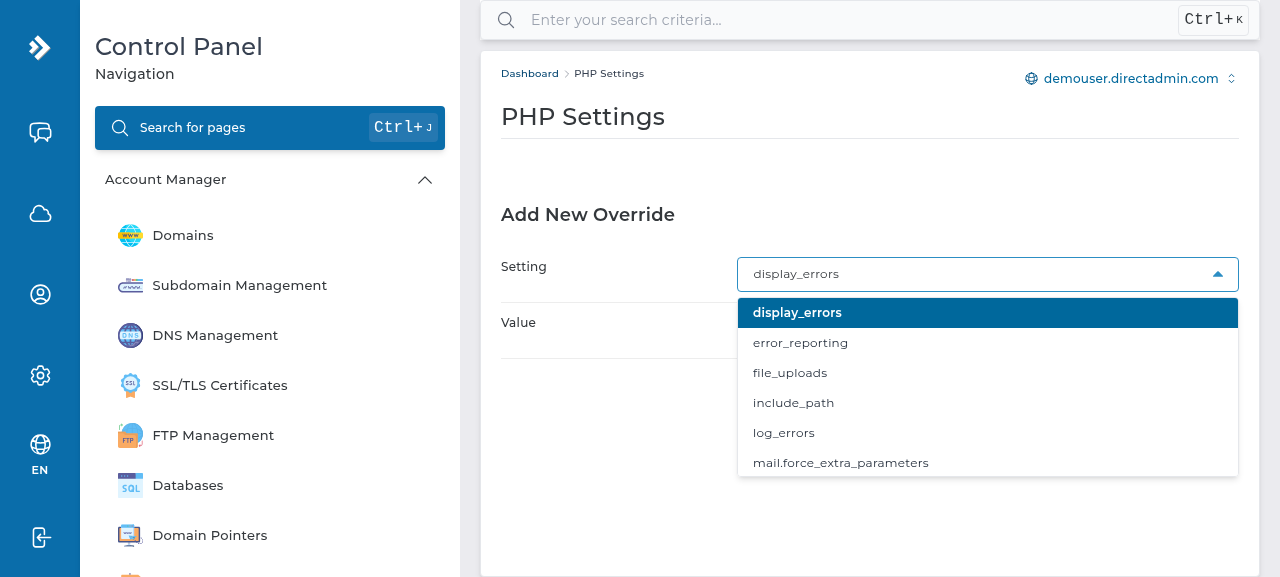
Task: Click the Ctrl+J shortcut badge
Action: [403, 127]
